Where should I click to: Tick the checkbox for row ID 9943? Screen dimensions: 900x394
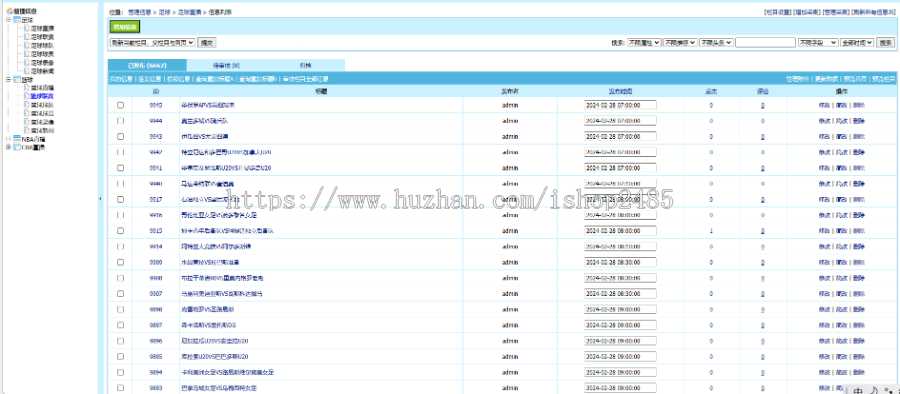click(121, 137)
